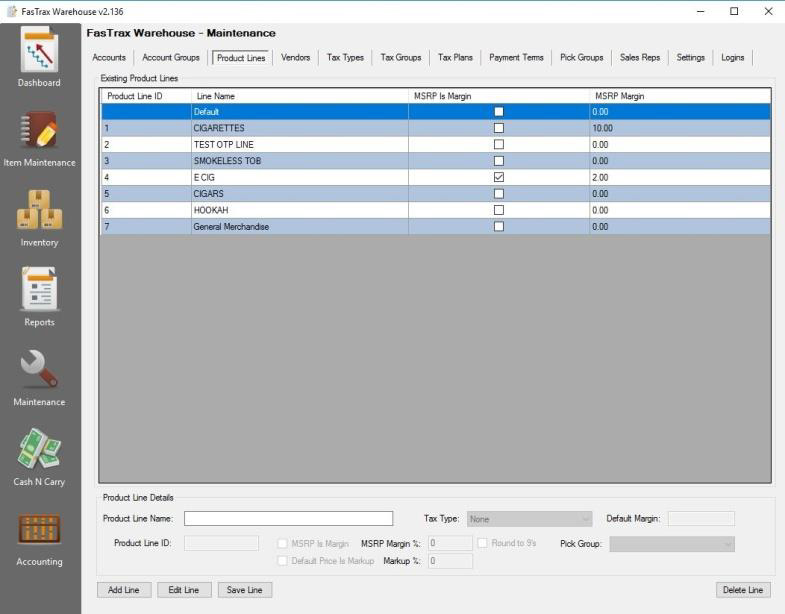Switch to the Tax Types tab
Screen dimensions: 785x614
point(345,58)
